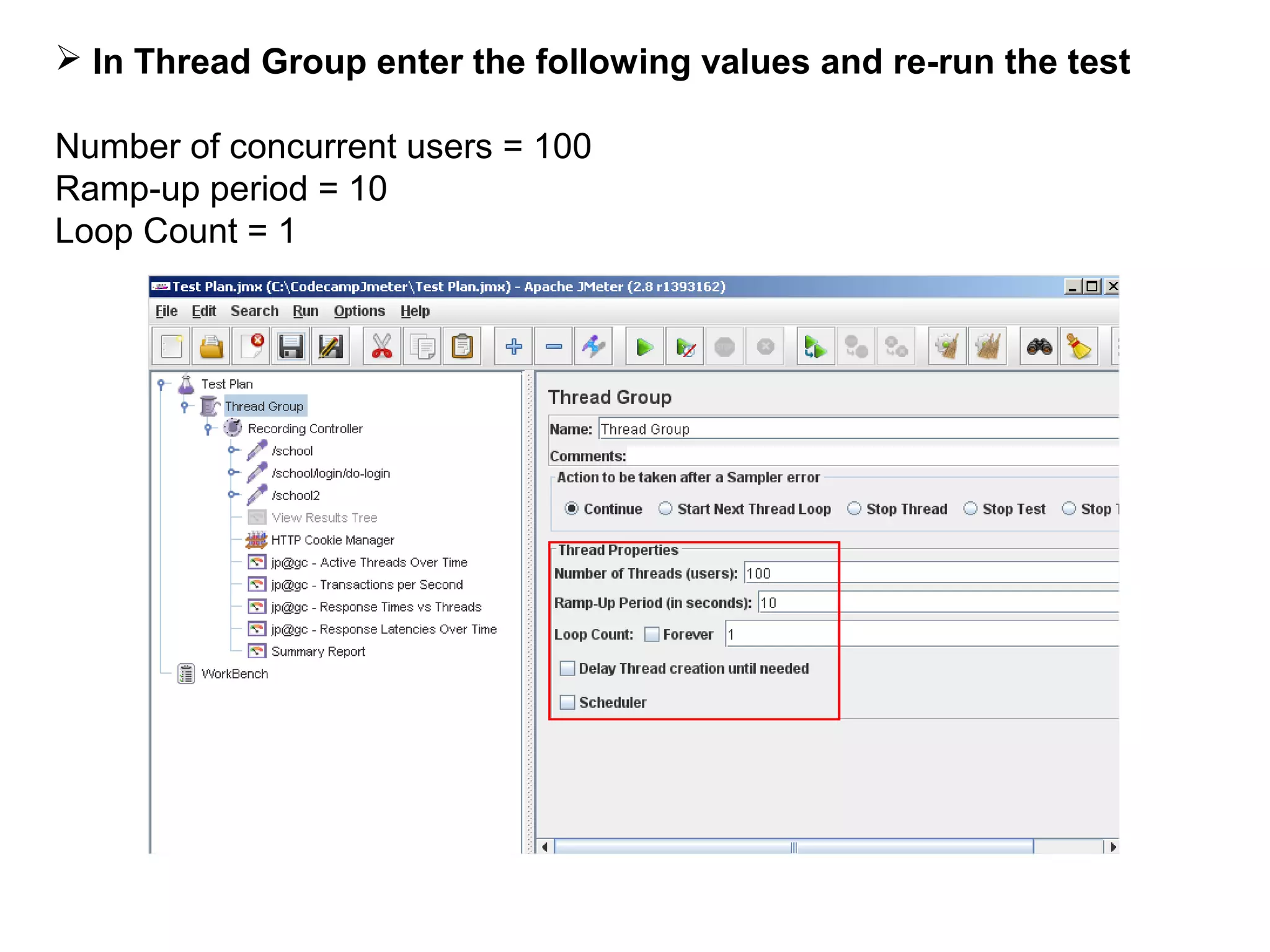The width and height of the screenshot is (1270, 952).
Task: Select jp@gc - Transactions per Second
Action: [x=367, y=584]
